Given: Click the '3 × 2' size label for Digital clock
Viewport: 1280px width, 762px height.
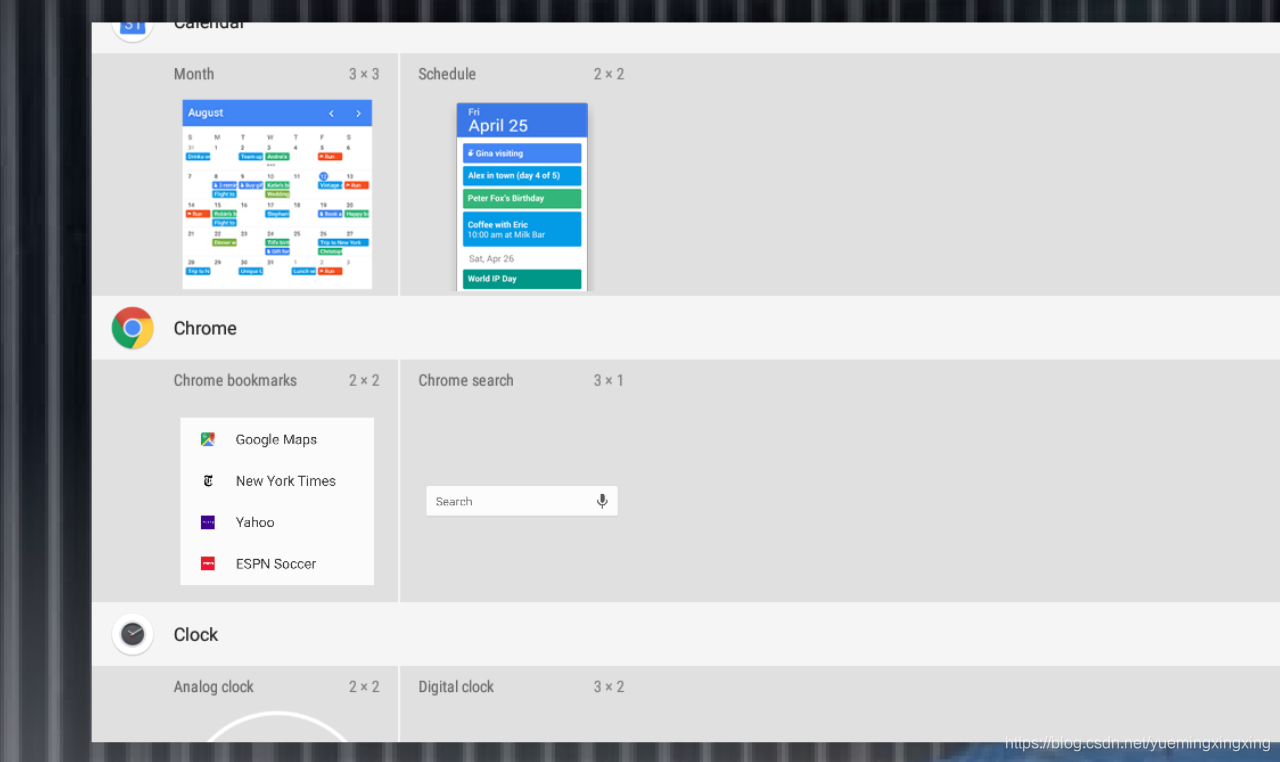Looking at the screenshot, I should [x=609, y=687].
